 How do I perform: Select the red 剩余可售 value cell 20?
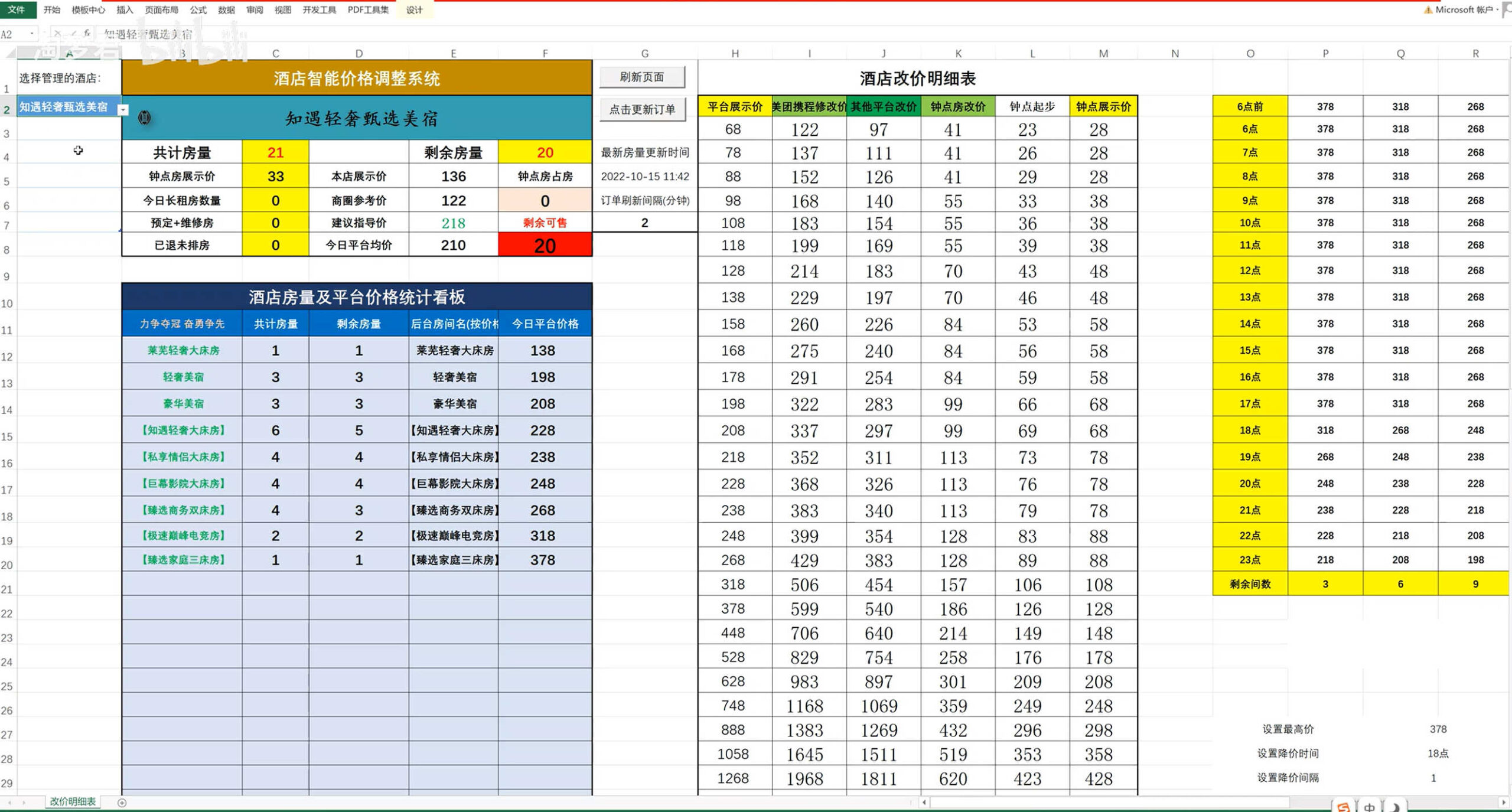coord(545,245)
